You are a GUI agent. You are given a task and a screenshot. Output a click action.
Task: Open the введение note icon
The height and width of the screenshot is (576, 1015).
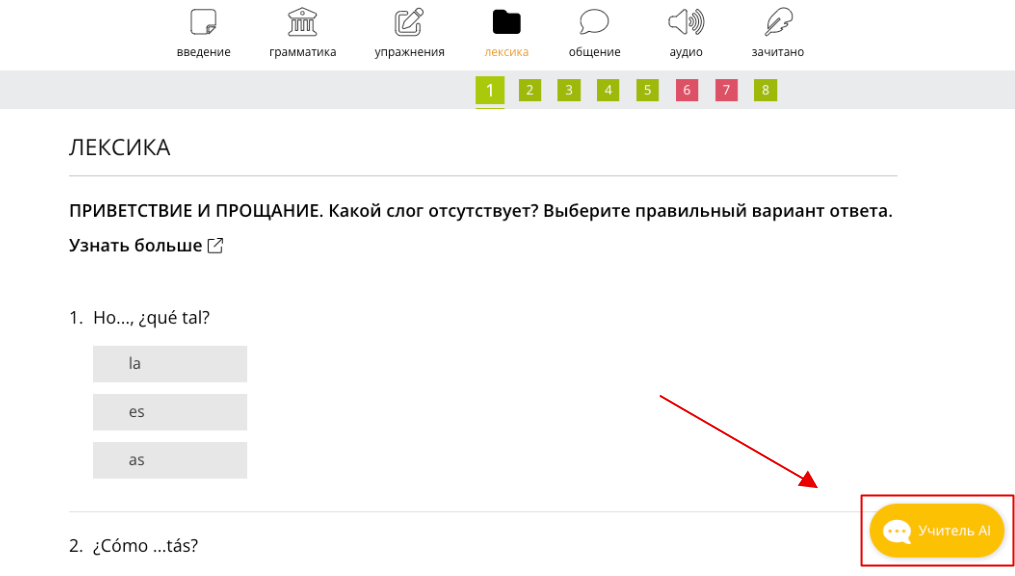[x=203, y=22]
